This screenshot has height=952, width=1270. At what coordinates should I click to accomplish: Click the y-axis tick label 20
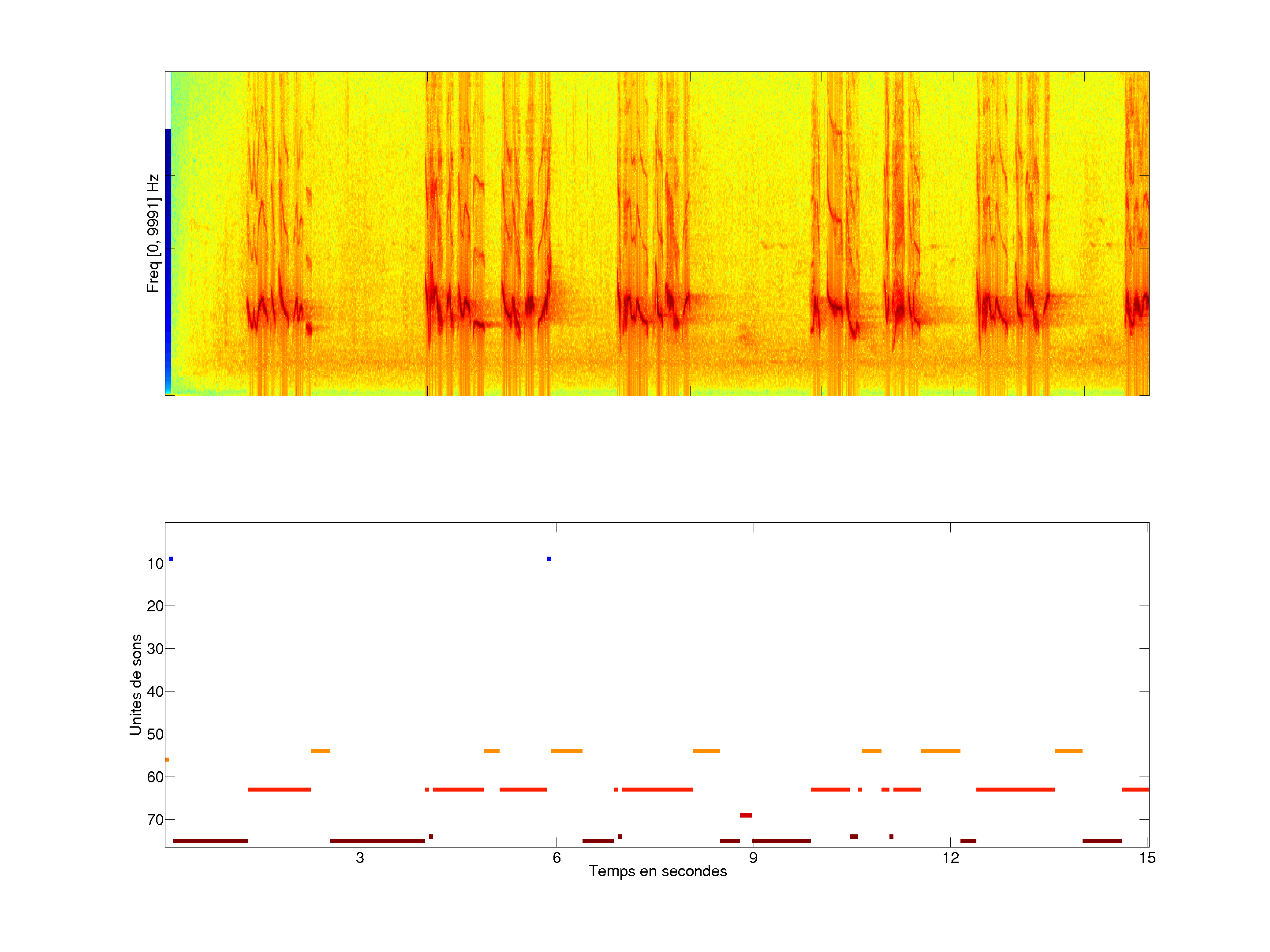pyautogui.click(x=155, y=606)
